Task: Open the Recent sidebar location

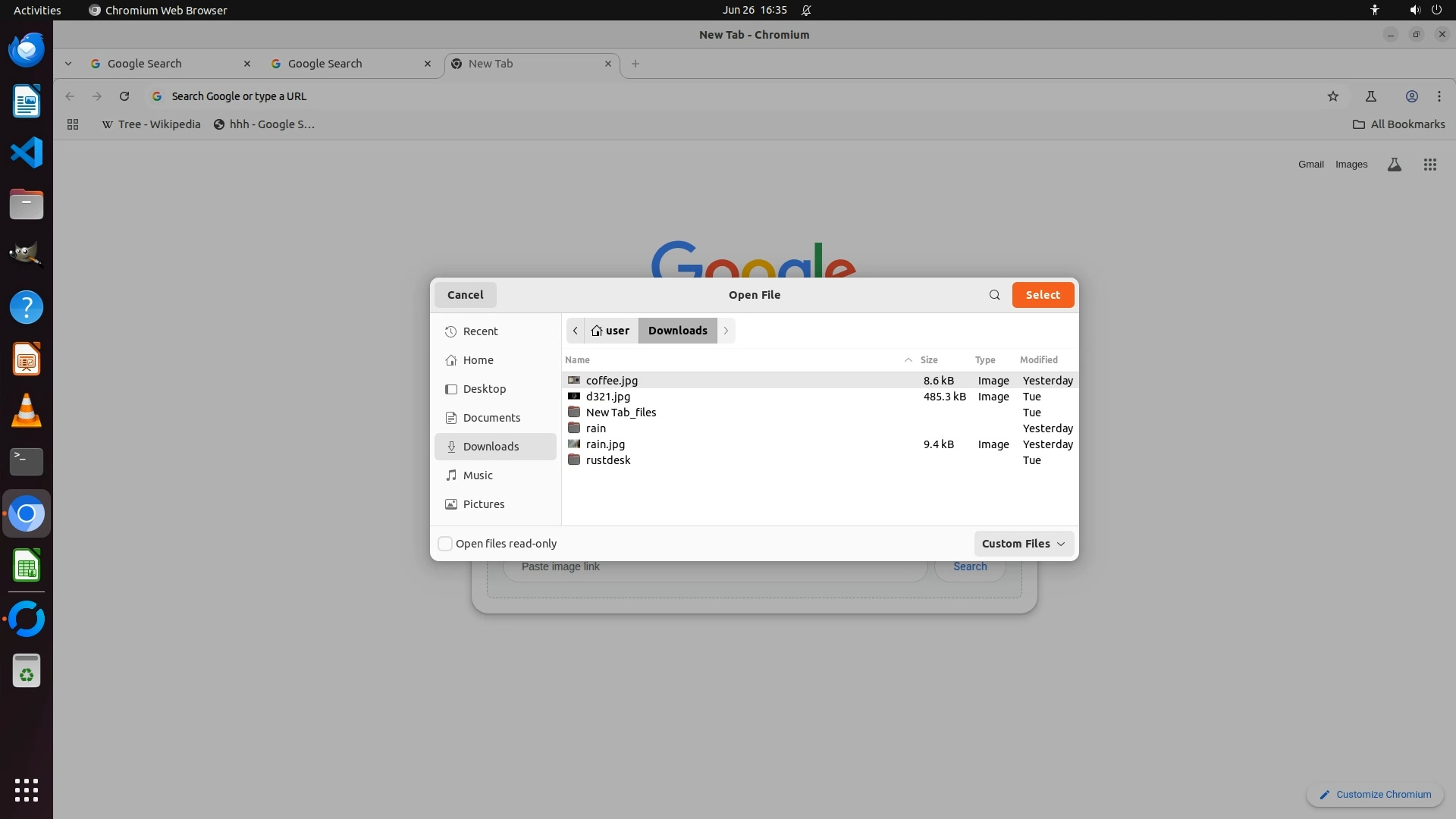Action: [480, 331]
